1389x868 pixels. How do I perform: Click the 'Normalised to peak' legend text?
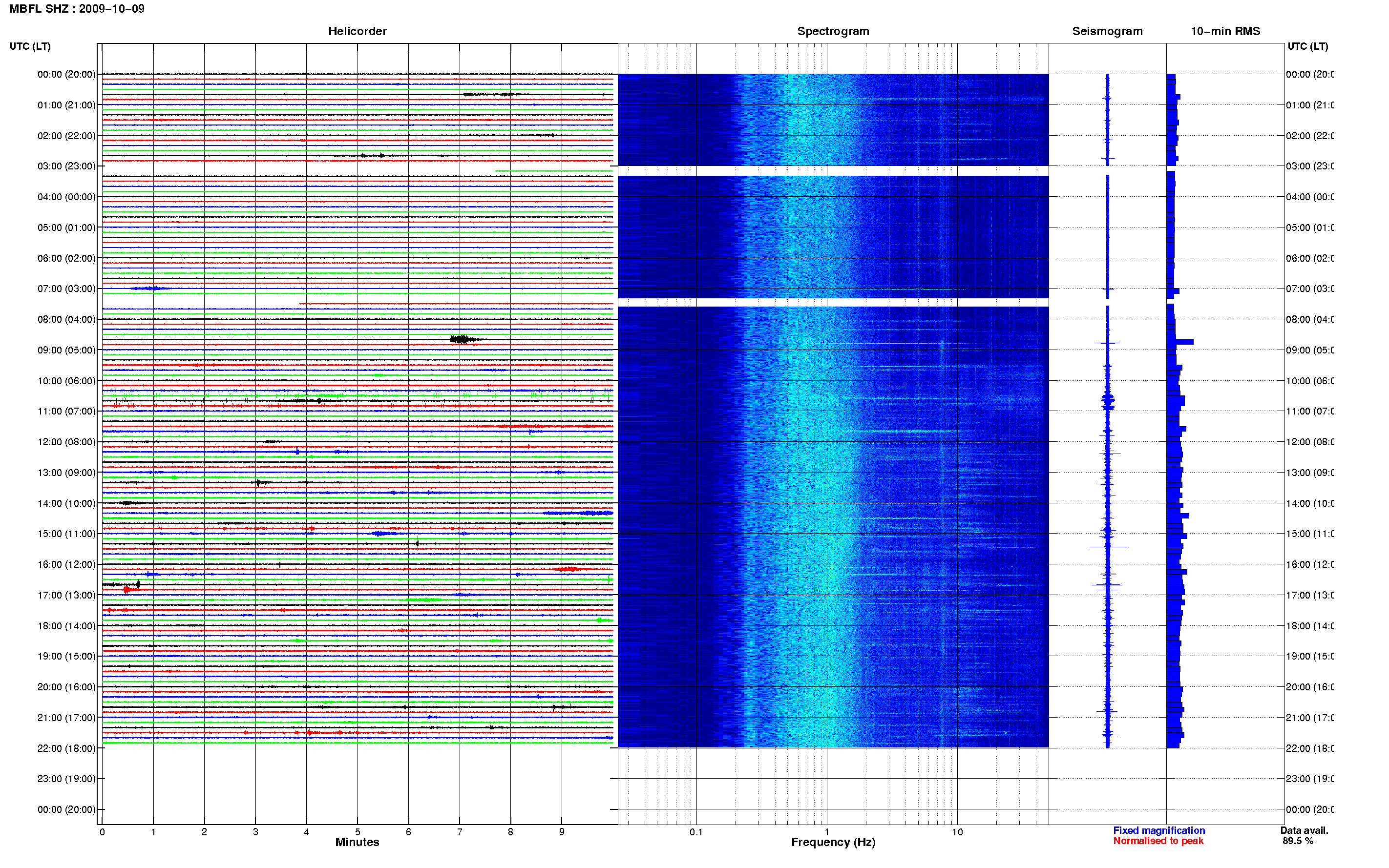[x=1158, y=841]
